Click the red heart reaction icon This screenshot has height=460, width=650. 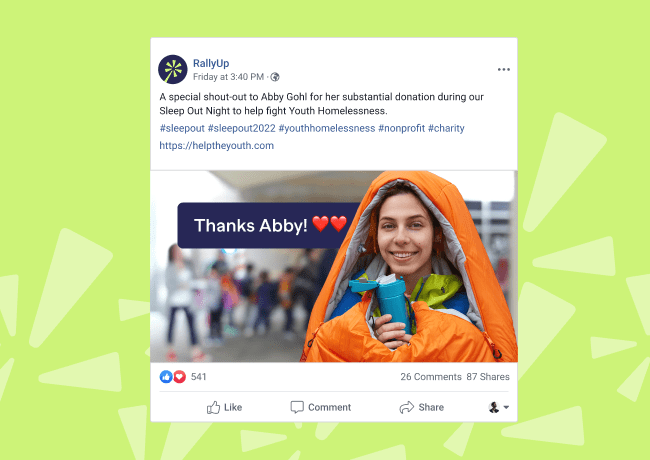pos(179,377)
